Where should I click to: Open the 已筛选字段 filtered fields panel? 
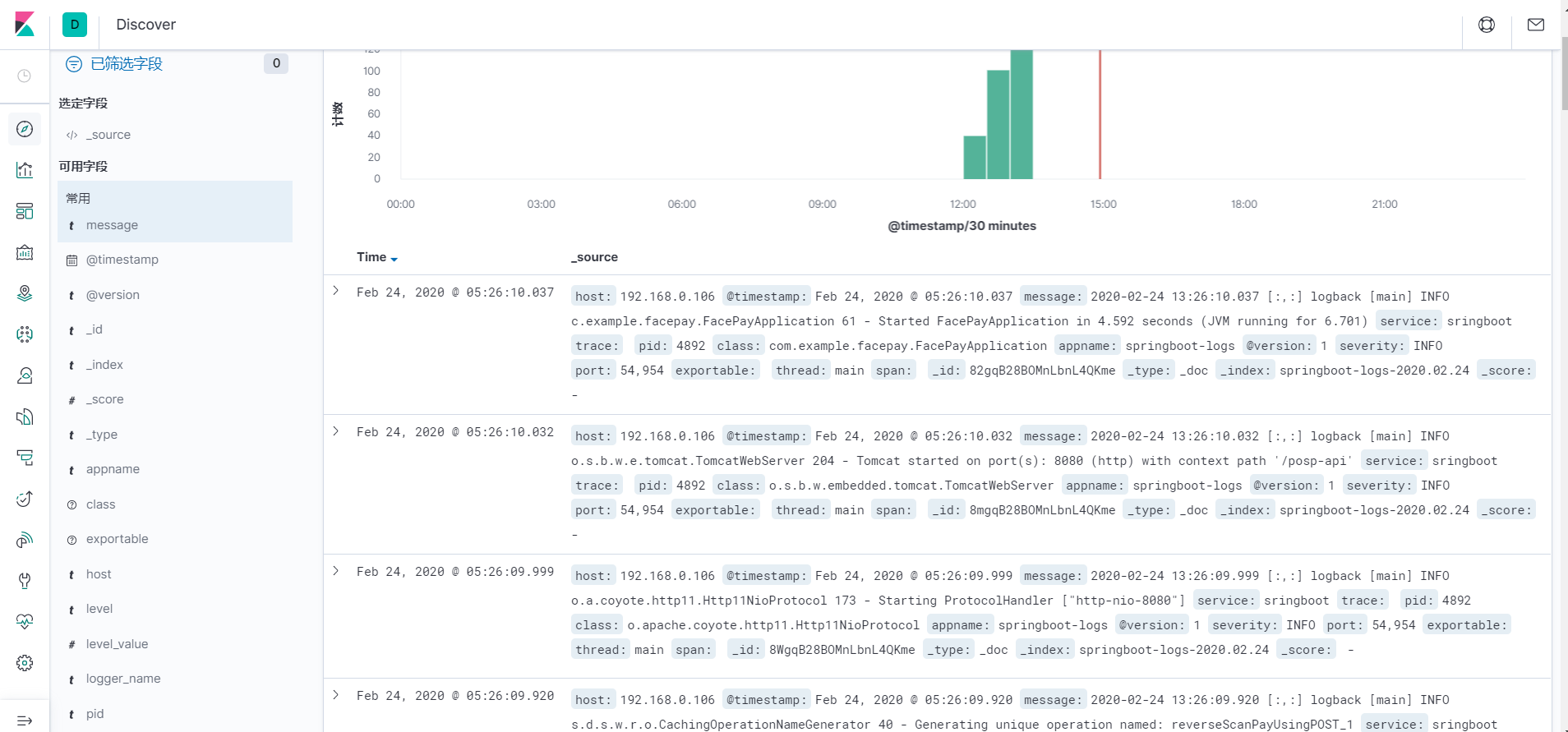coord(127,64)
